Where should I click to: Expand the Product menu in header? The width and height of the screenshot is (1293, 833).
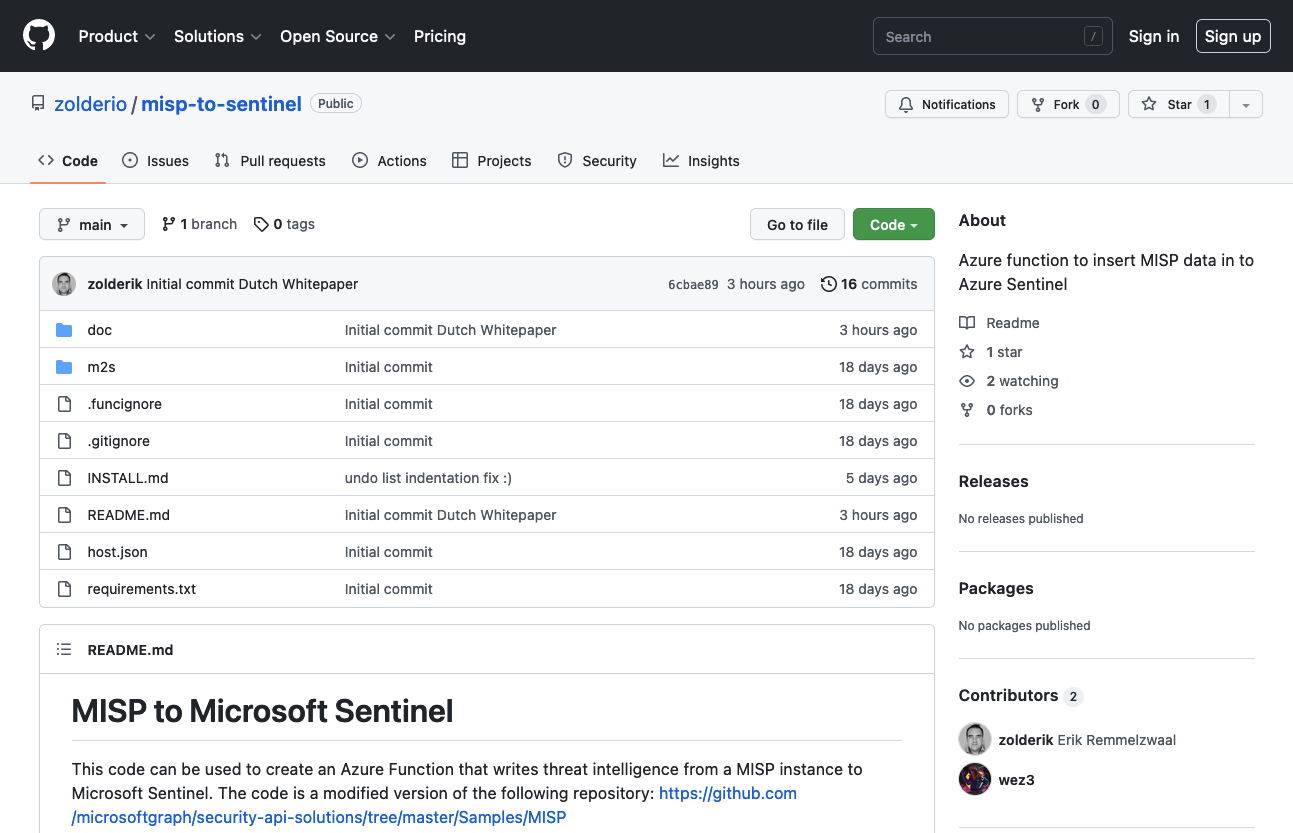point(117,36)
